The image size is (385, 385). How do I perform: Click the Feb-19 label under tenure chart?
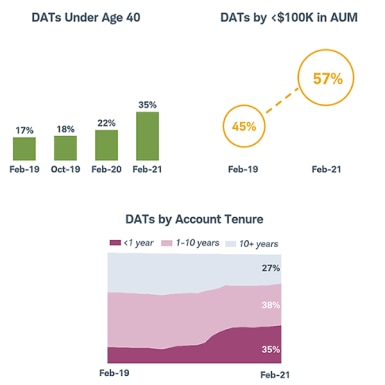click(x=114, y=373)
